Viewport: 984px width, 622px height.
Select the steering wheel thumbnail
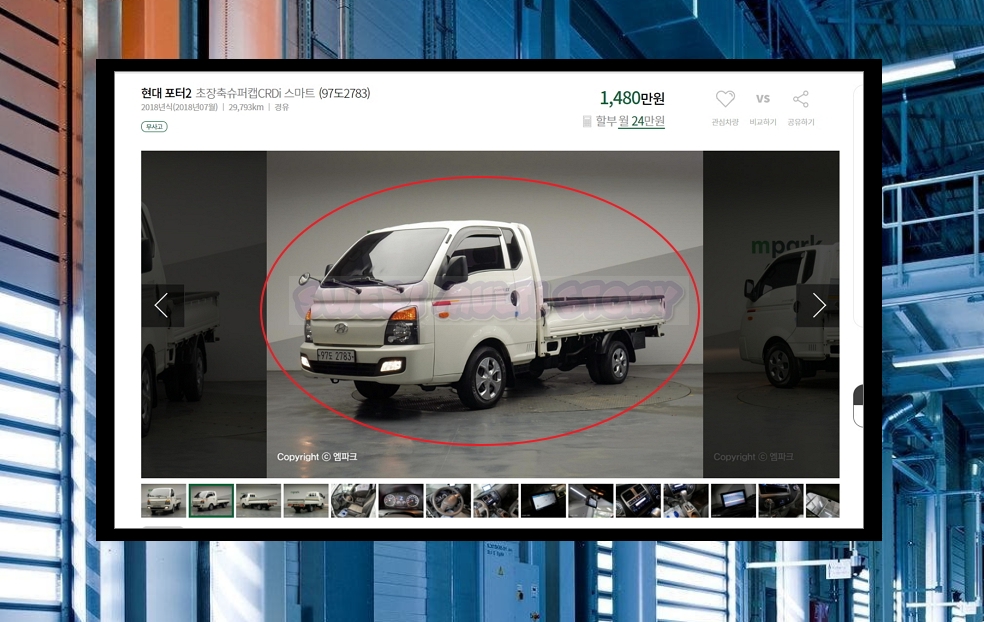448,500
